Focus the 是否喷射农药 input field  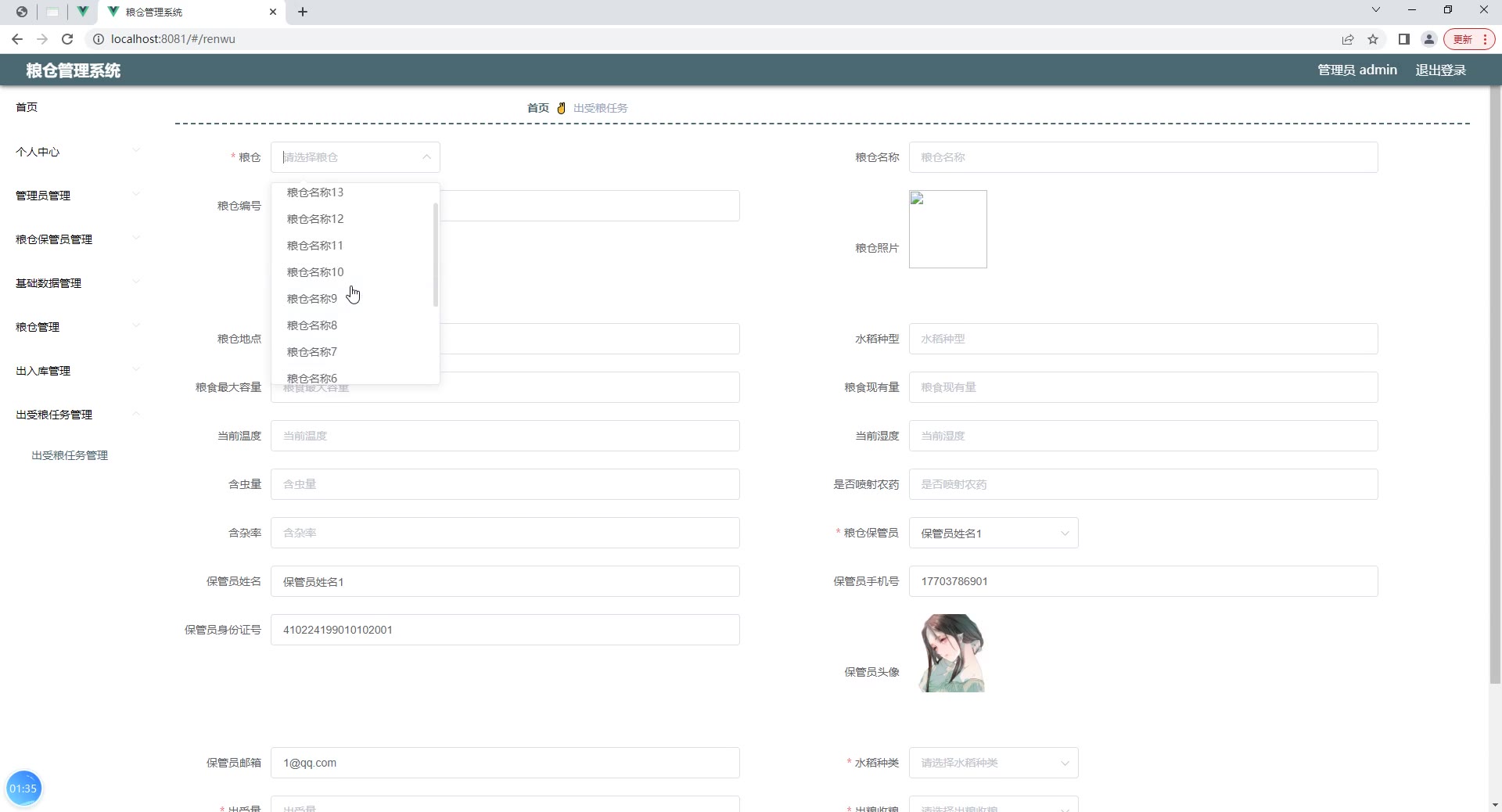point(1143,484)
